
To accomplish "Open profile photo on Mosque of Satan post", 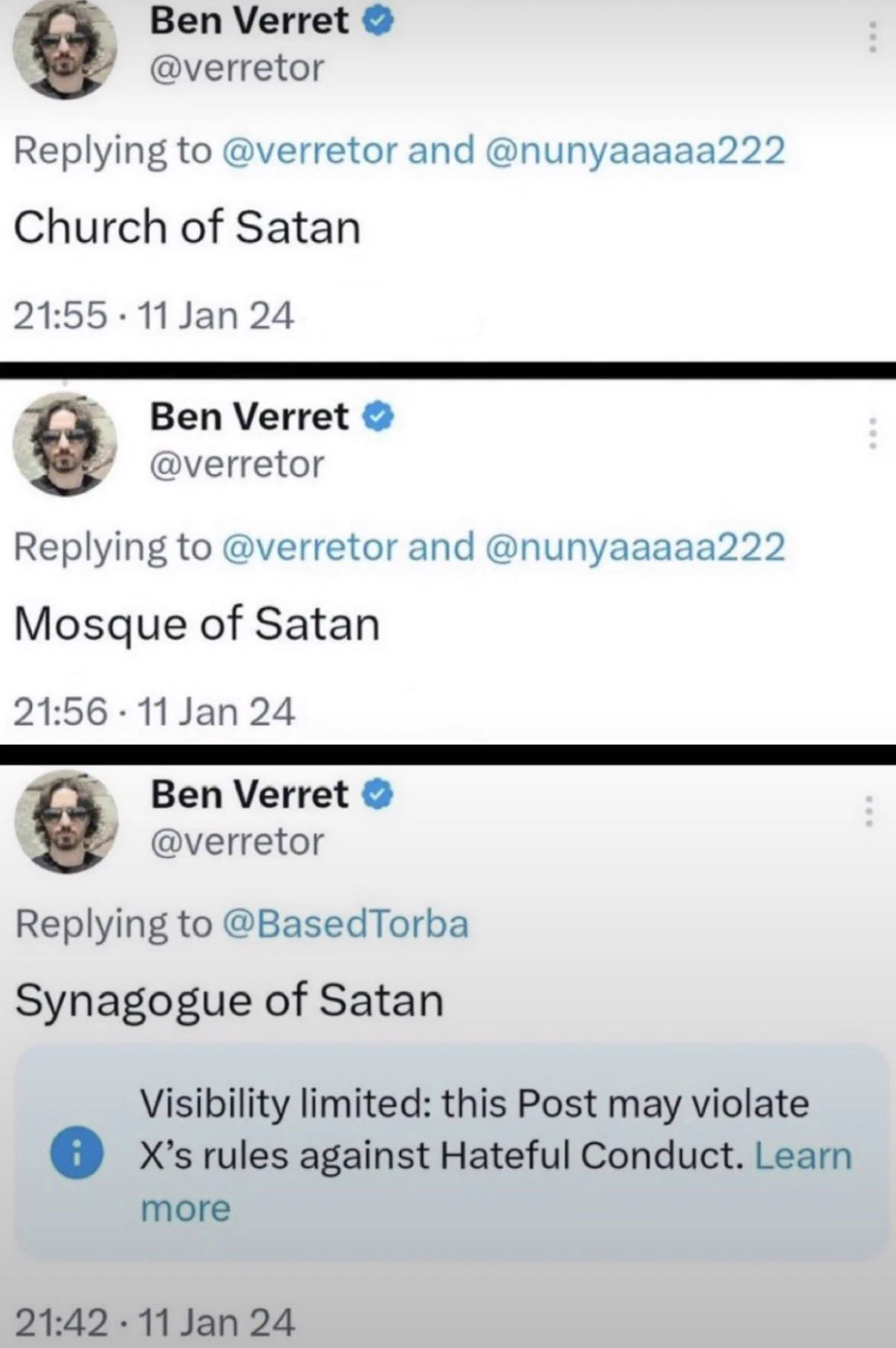I will pyautogui.click(x=65, y=444).
